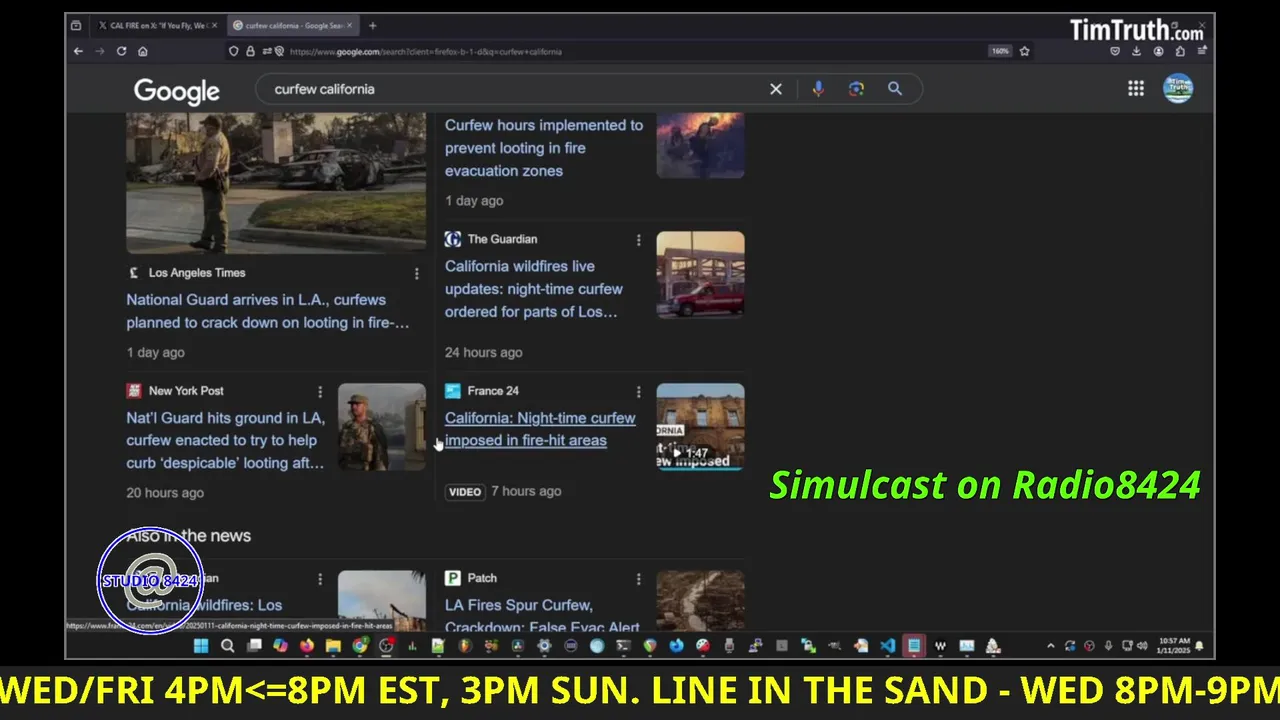Open Firefox View icon left of the tabs
The image size is (1280, 720).
pos(76,25)
